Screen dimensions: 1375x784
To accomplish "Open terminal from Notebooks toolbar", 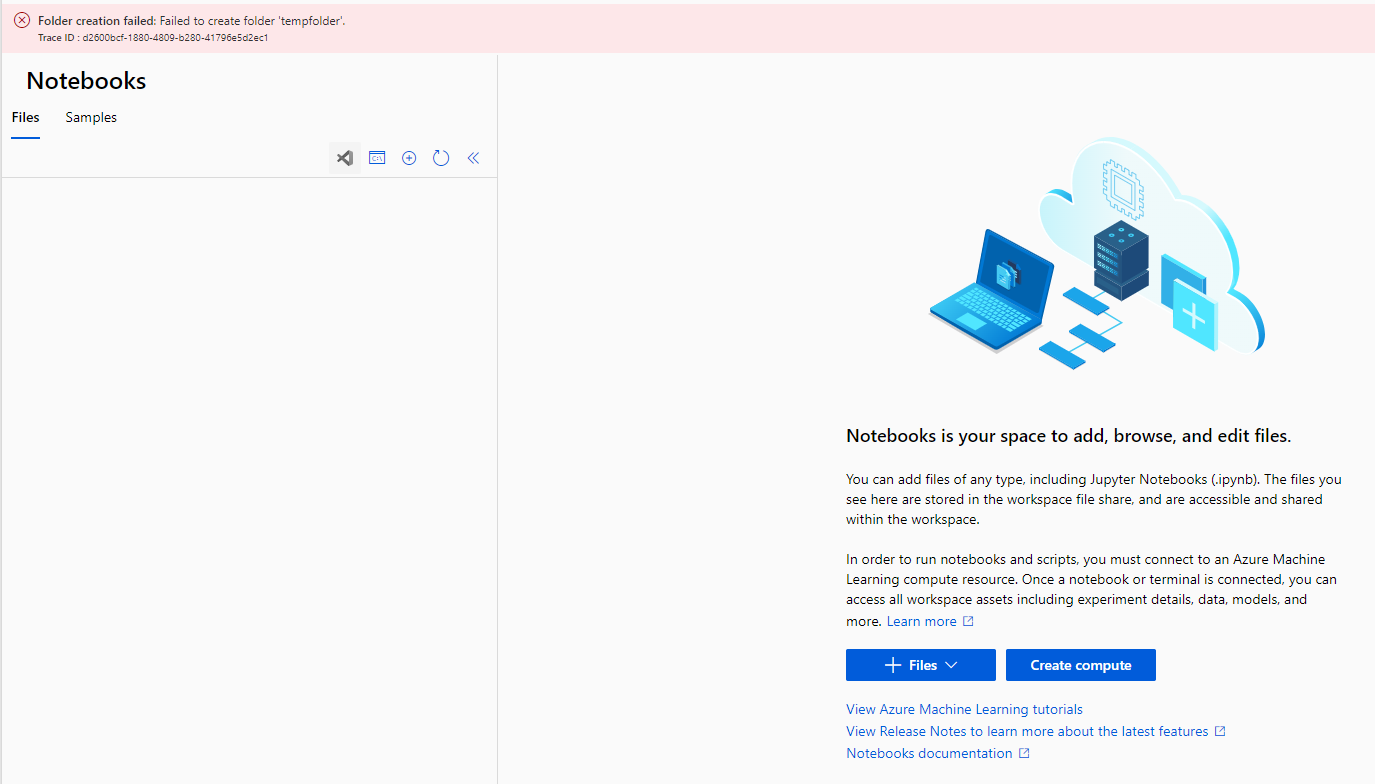I will (x=377, y=158).
